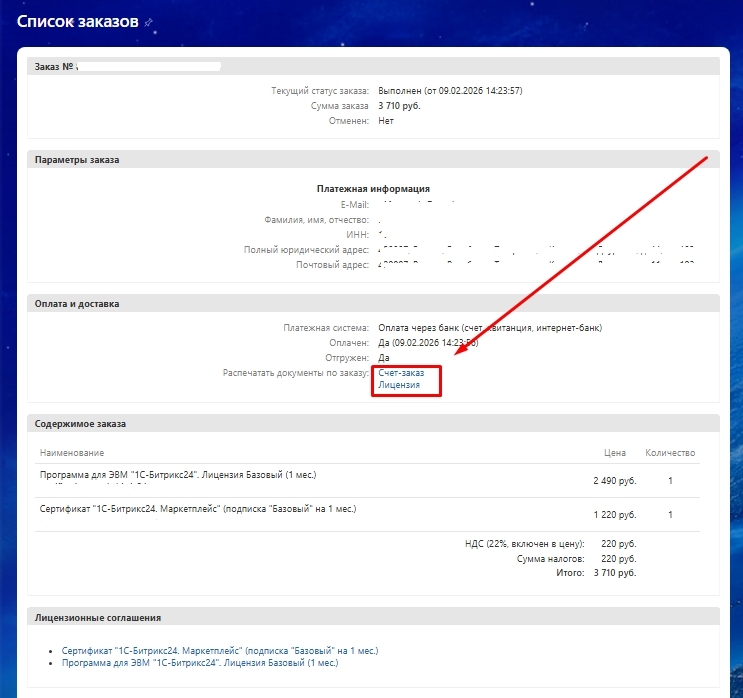Image resolution: width=743 pixels, height=698 pixels.
Task: Select the Лицензия Базовый (1 мес.) product row
Action: (367, 480)
